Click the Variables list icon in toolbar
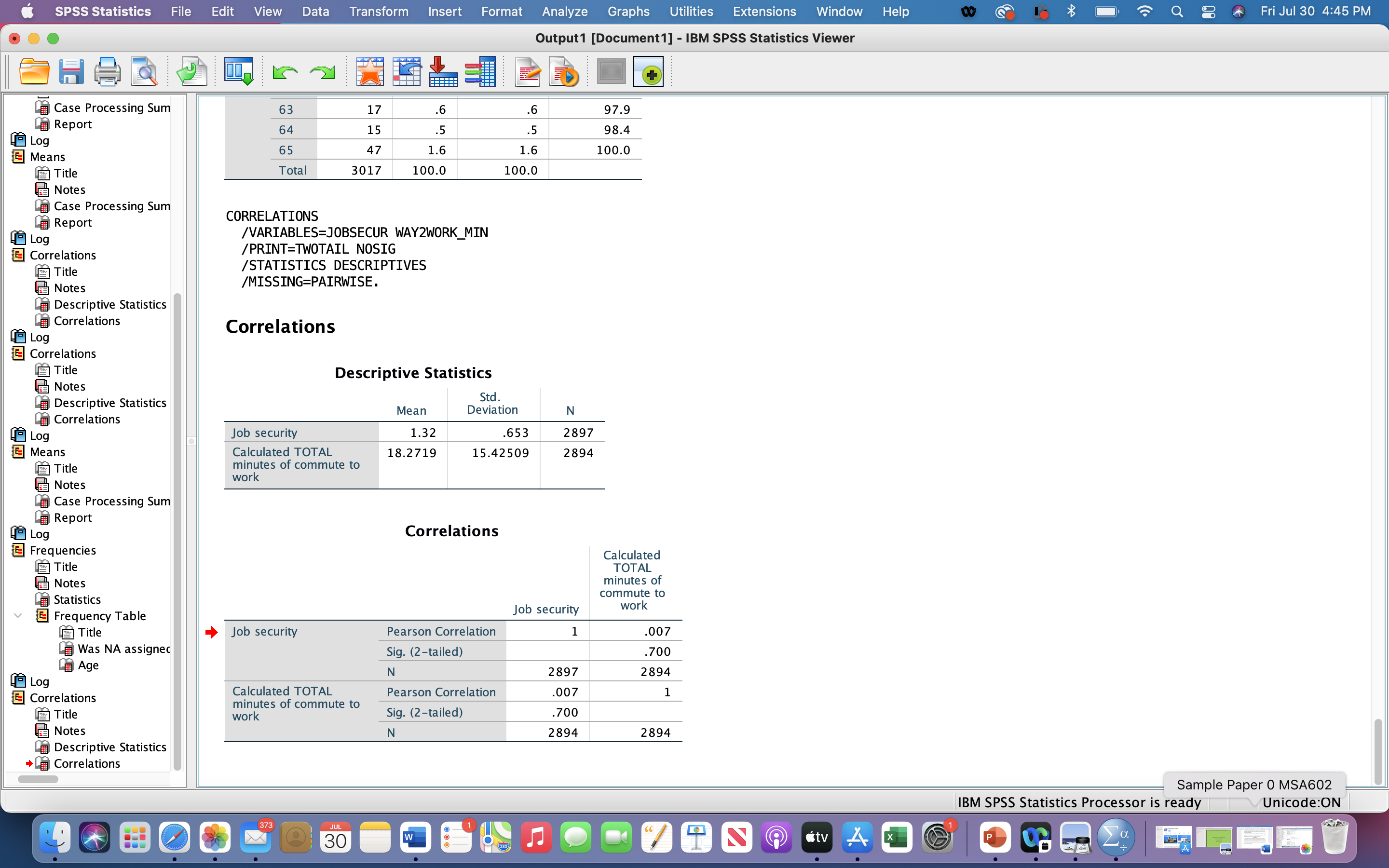The height and width of the screenshot is (868, 1389). pyautogui.click(x=480, y=72)
